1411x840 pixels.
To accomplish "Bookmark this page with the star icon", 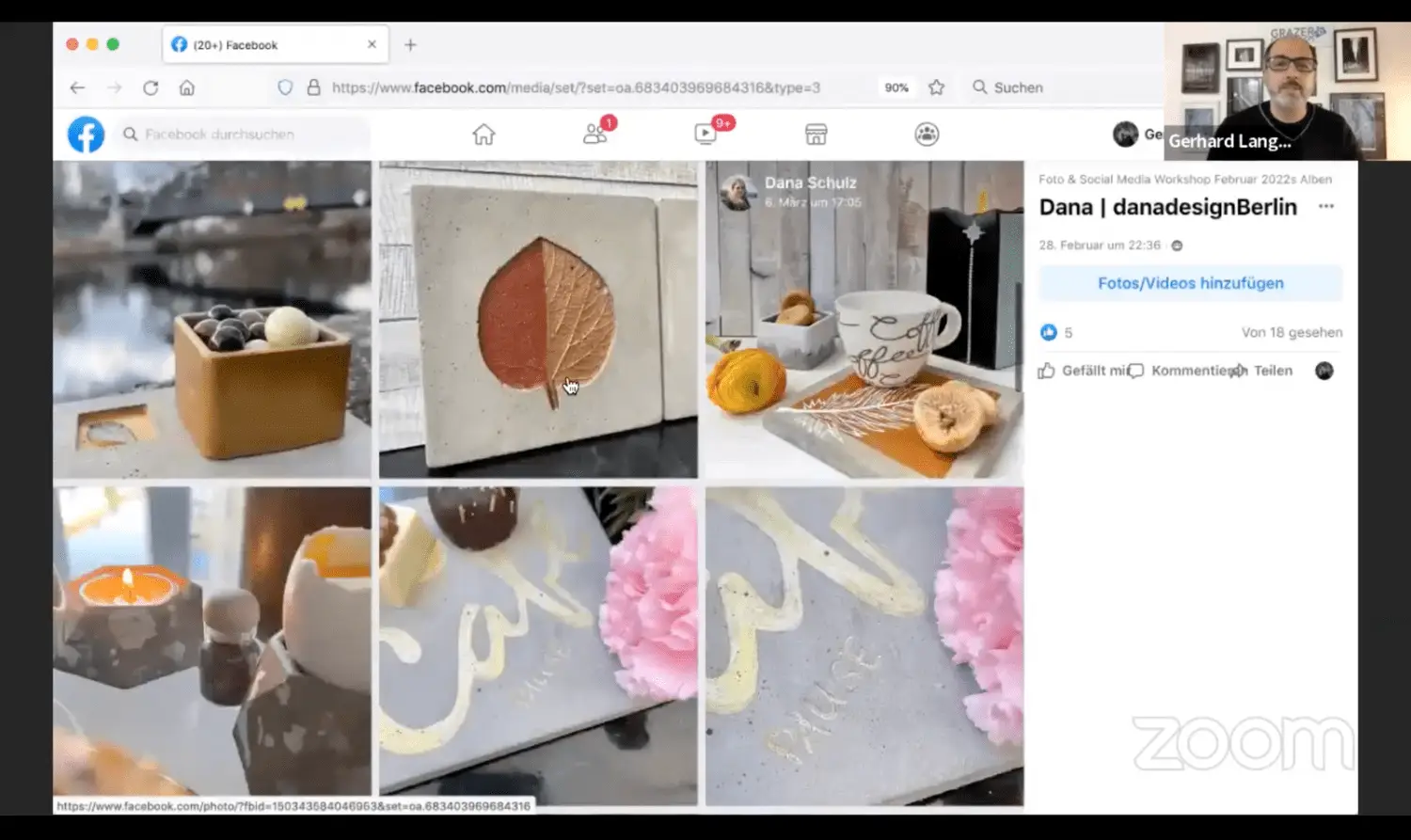I will pyautogui.click(x=936, y=87).
